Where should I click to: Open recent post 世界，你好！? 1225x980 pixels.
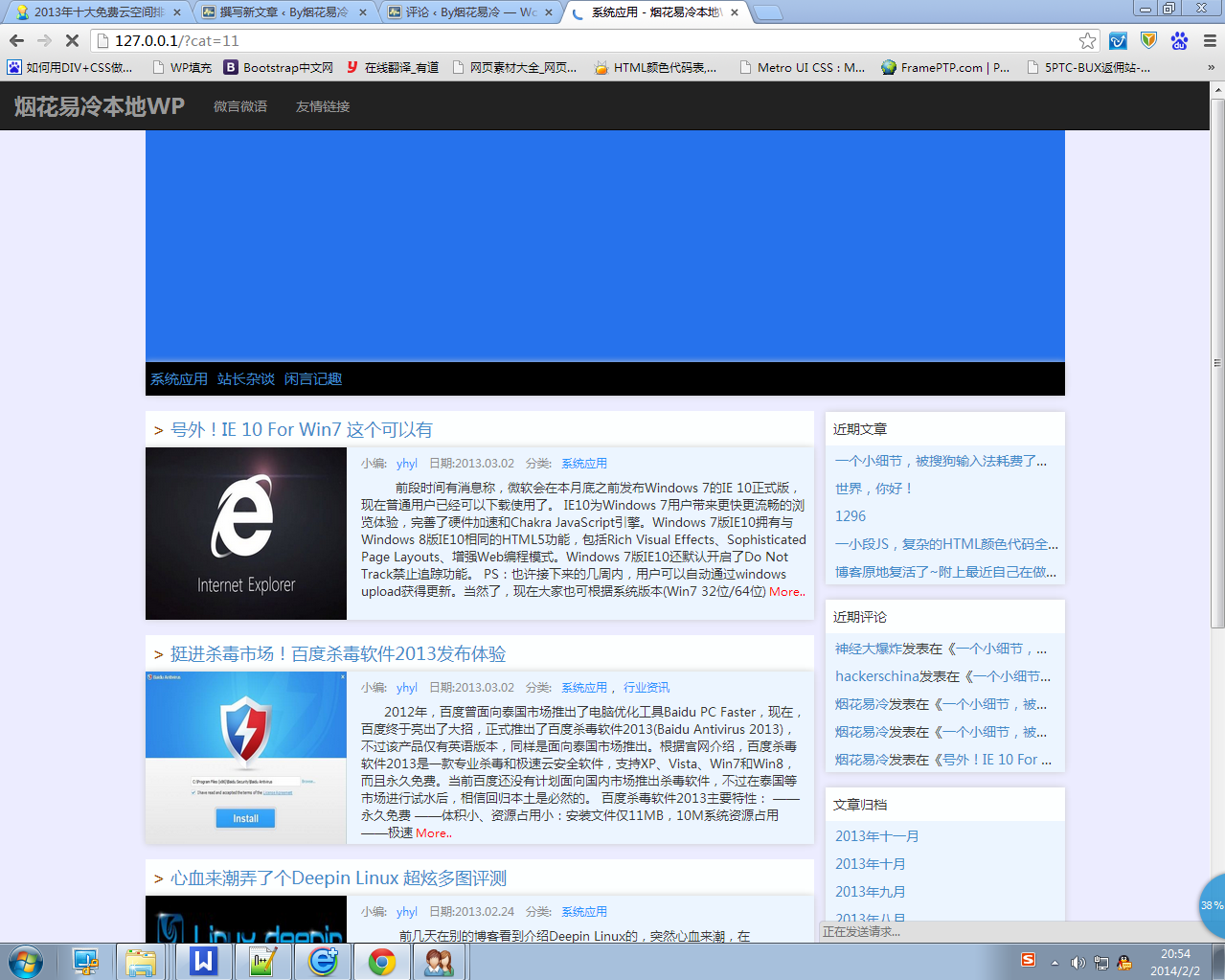873,489
